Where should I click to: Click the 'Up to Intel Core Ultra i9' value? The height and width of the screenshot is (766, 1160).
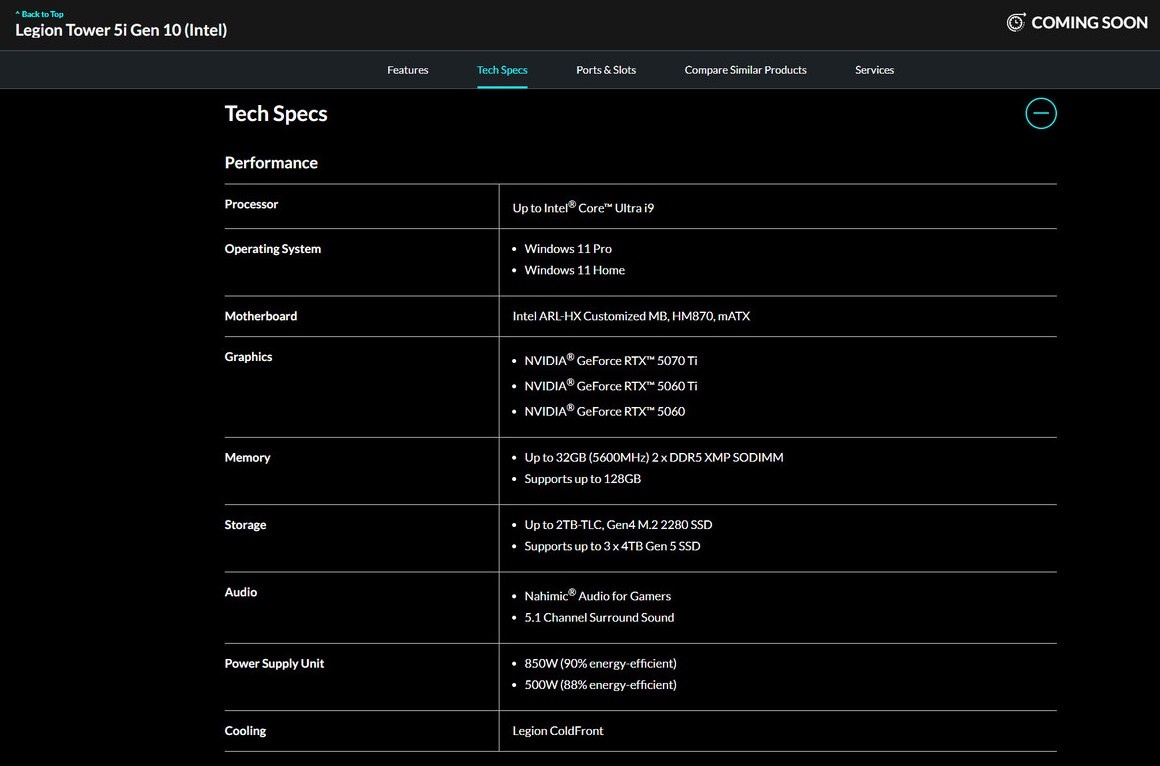[583, 207]
